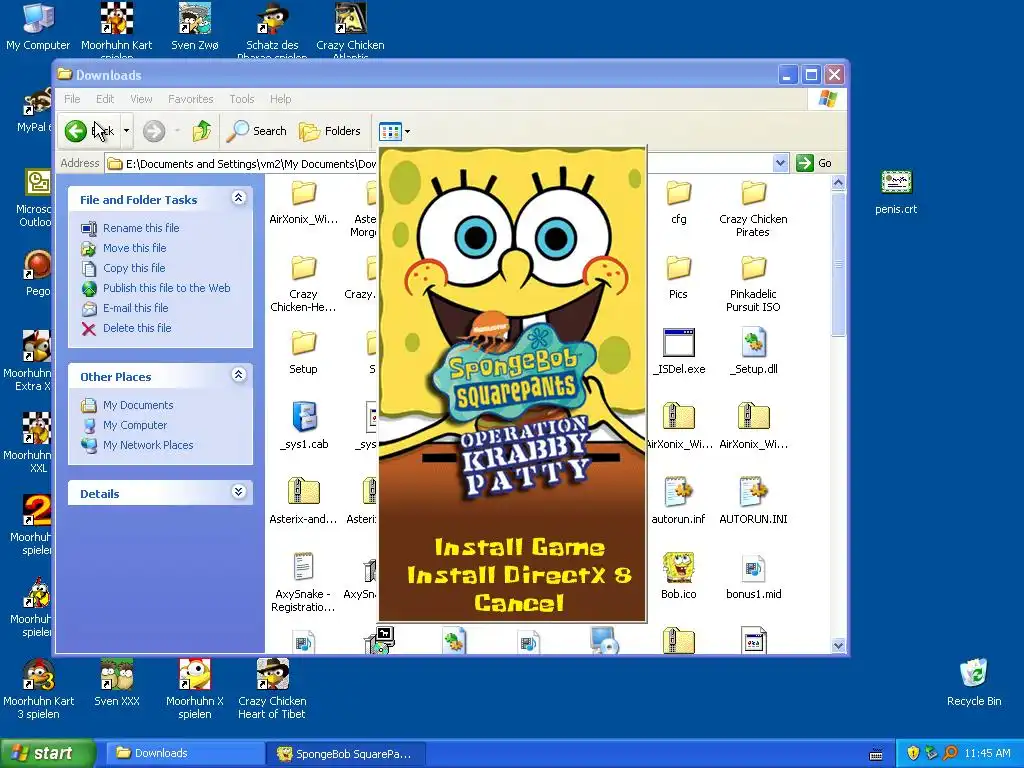Switch to SpongeBob SquarePa... taskbar button
This screenshot has width=1024, height=768.
(346, 754)
